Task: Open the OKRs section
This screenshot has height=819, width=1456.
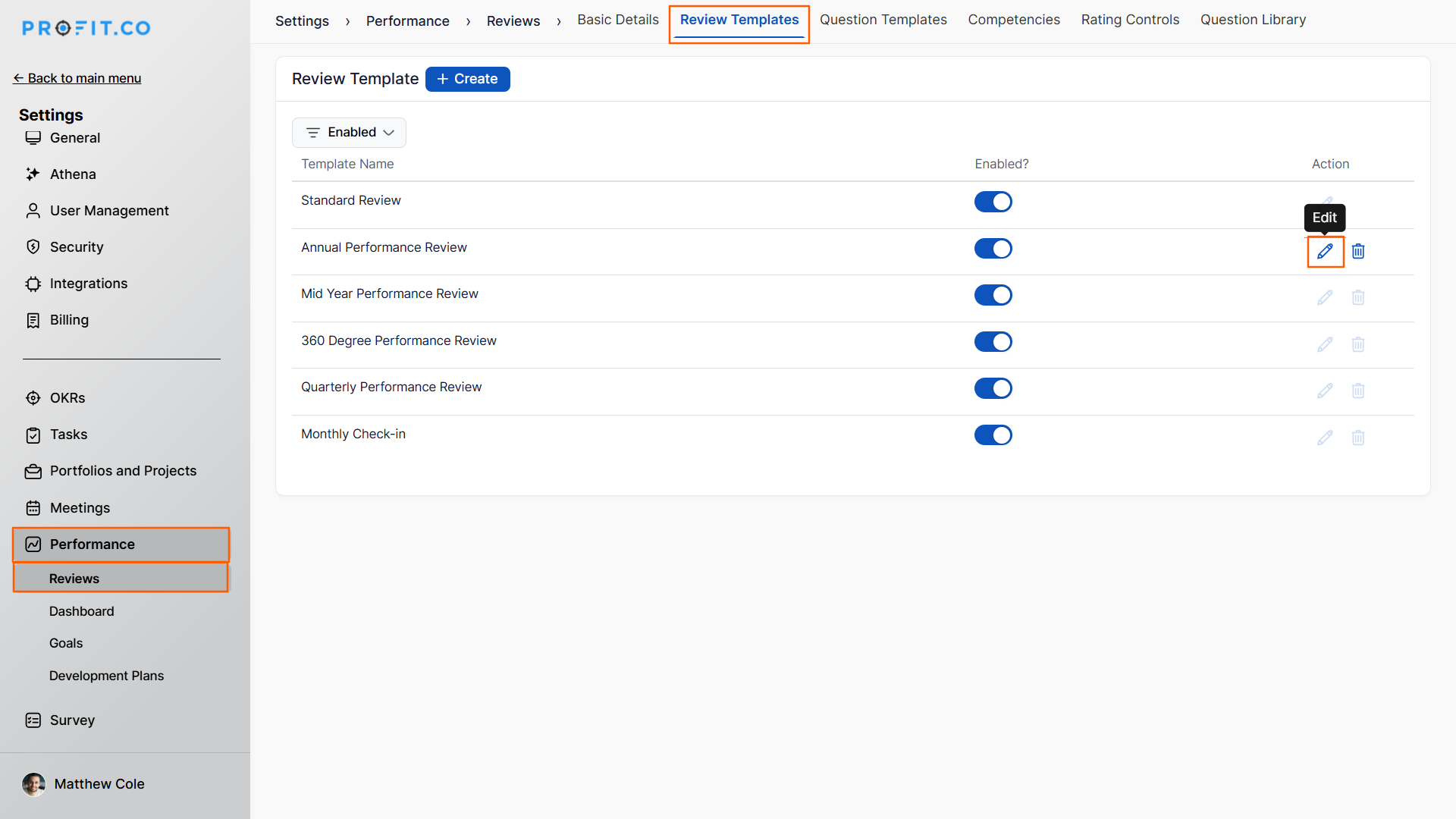Action: (x=67, y=398)
